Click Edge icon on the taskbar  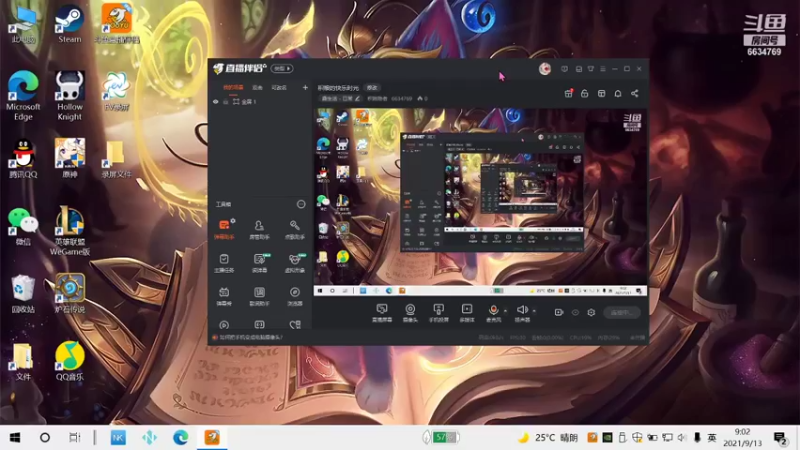[180, 437]
